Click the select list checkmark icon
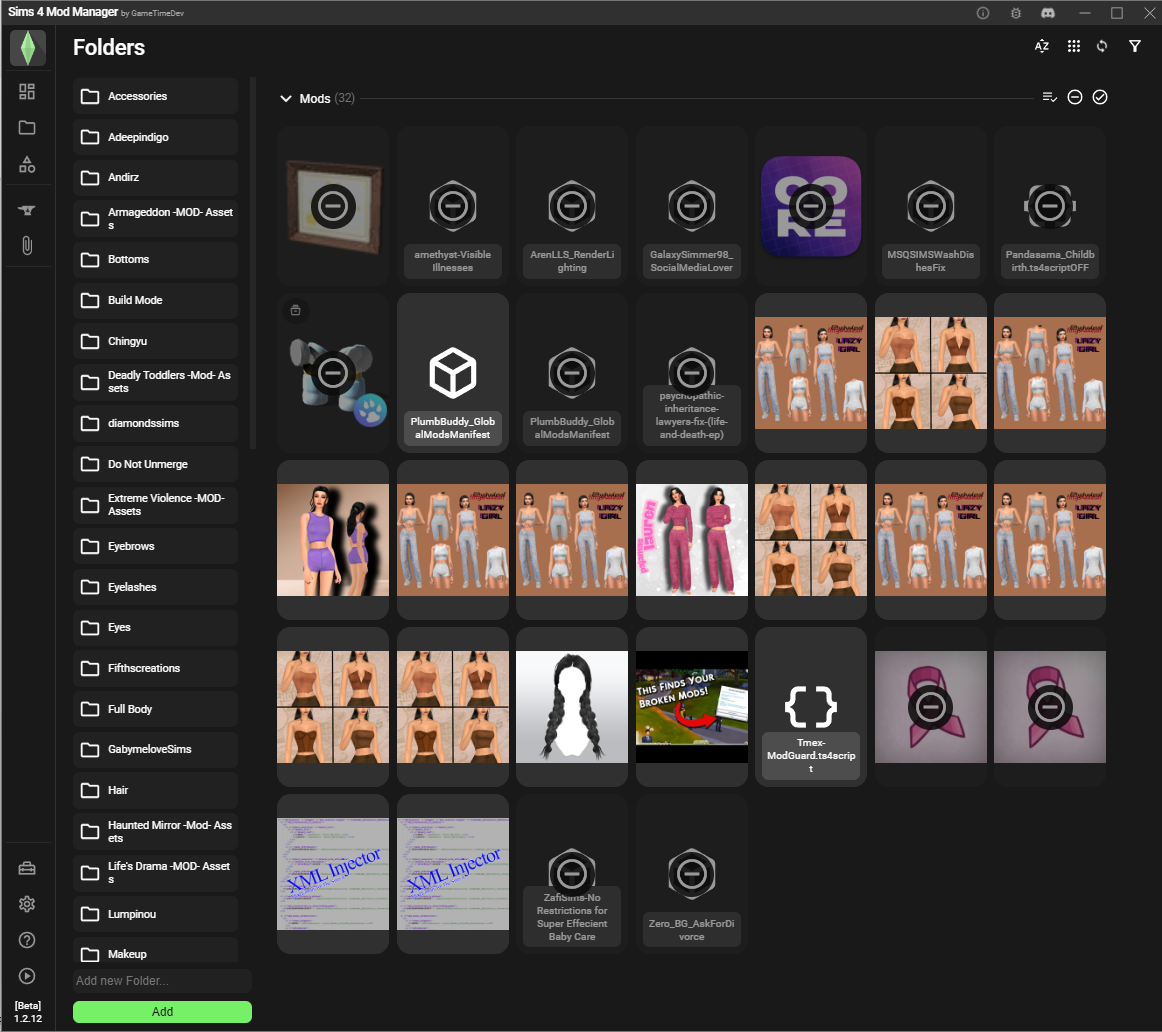1162x1032 pixels. (x=1049, y=97)
